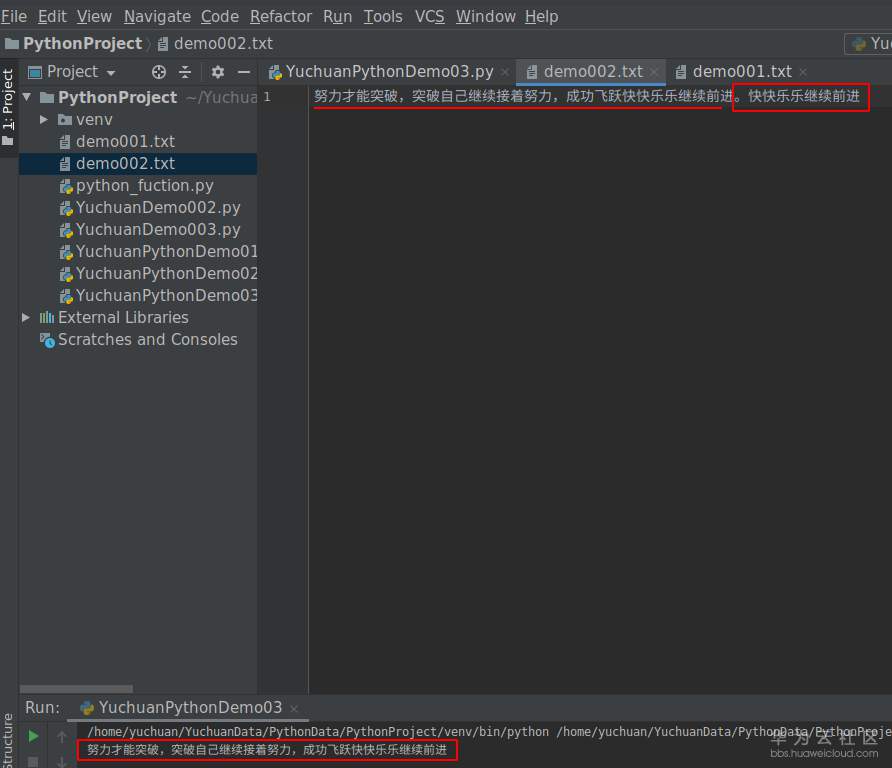Hide the Project panel with minus icon
The width and height of the screenshot is (892, 768).
pos(244,72)
